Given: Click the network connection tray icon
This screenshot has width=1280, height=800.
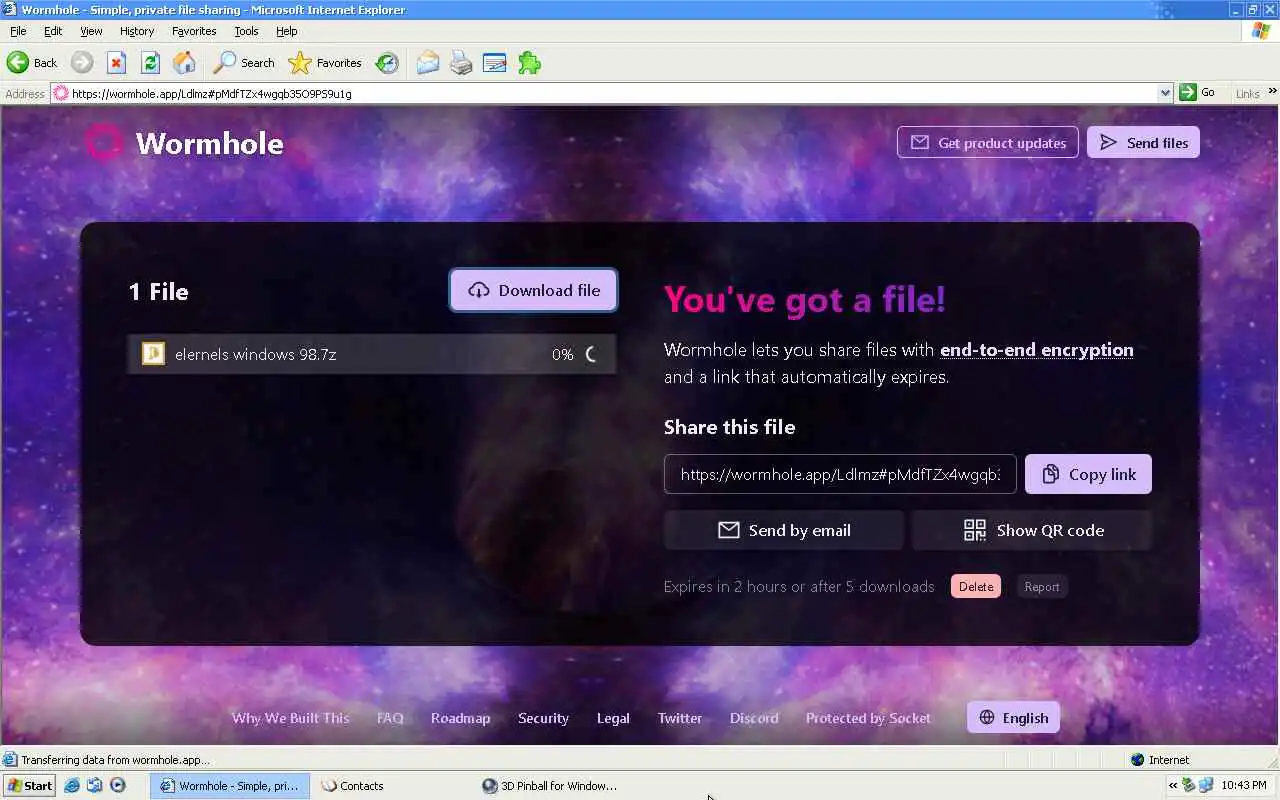Looking at the screenshot, I should pos(1205,785).
